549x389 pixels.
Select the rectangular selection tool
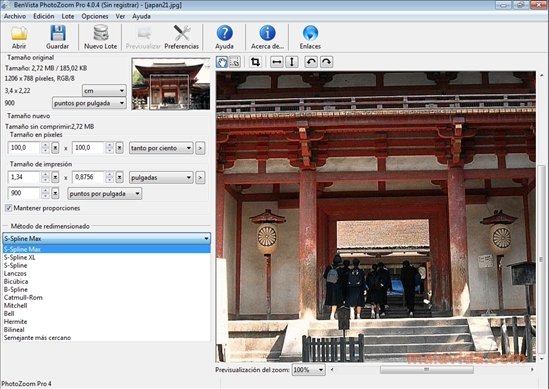[x=234, y=62]
